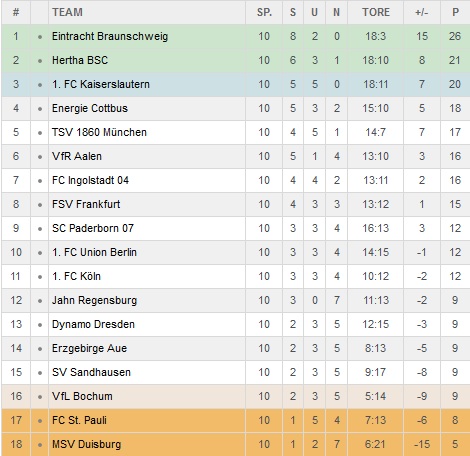Select the TSV 1860 München row

[236, 132]
